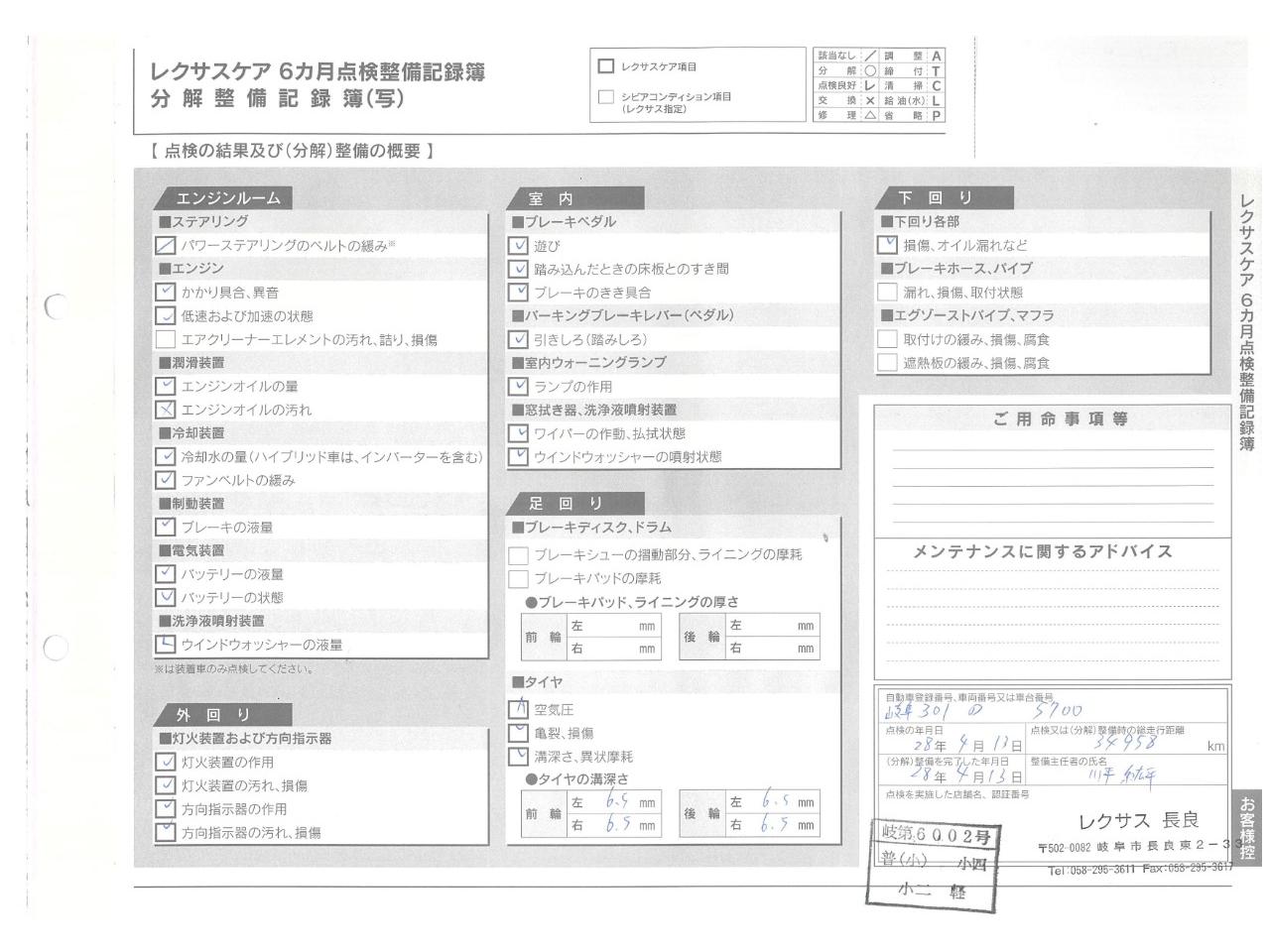
Task: Select the レクサス 長良 dealer name
Action: [1138, 820]
